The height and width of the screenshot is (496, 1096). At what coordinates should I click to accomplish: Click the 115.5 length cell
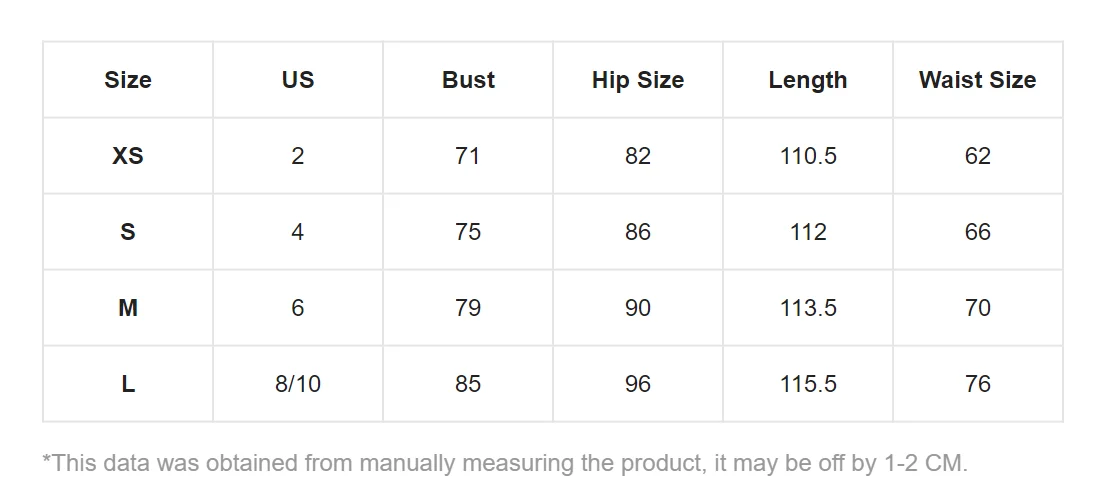click(807, 384)
